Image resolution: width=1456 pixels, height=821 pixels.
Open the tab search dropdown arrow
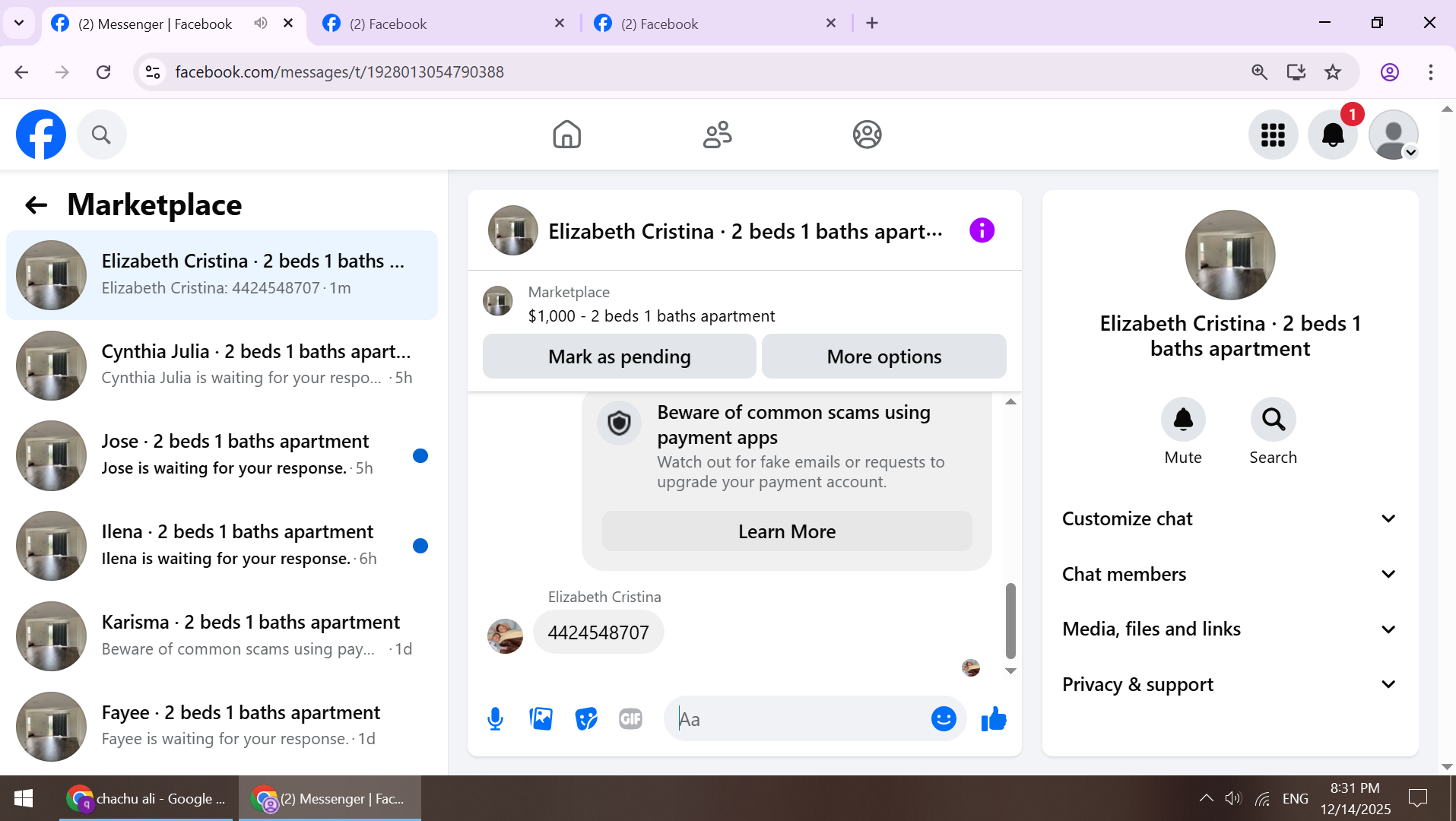[19, 23]
